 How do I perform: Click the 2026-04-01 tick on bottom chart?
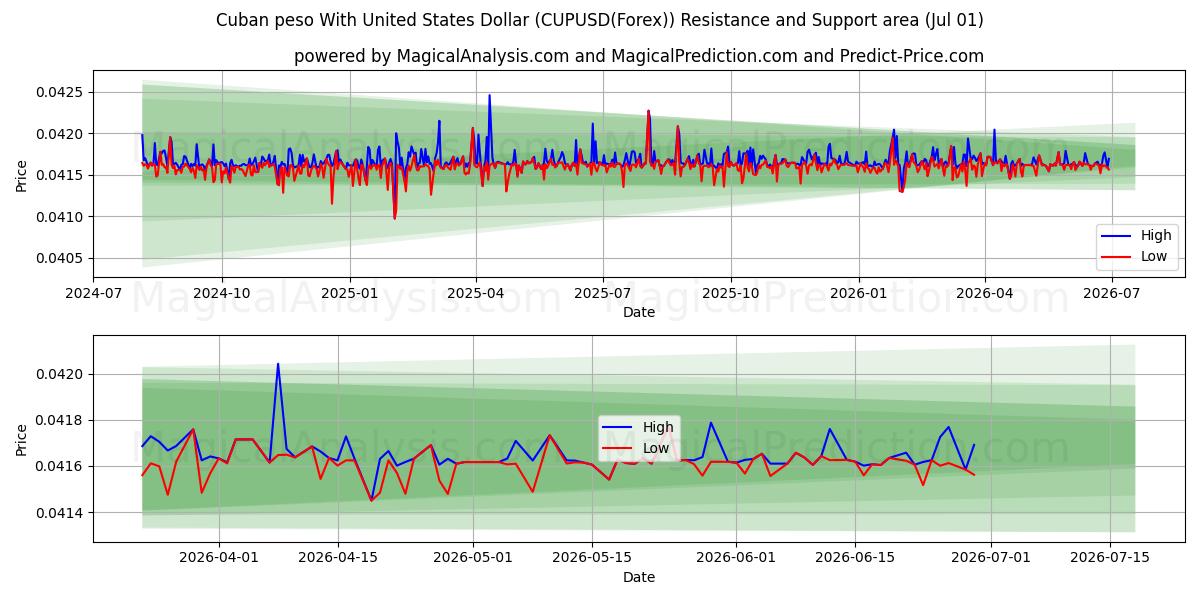pyautogui.click(x=220, y=559)
